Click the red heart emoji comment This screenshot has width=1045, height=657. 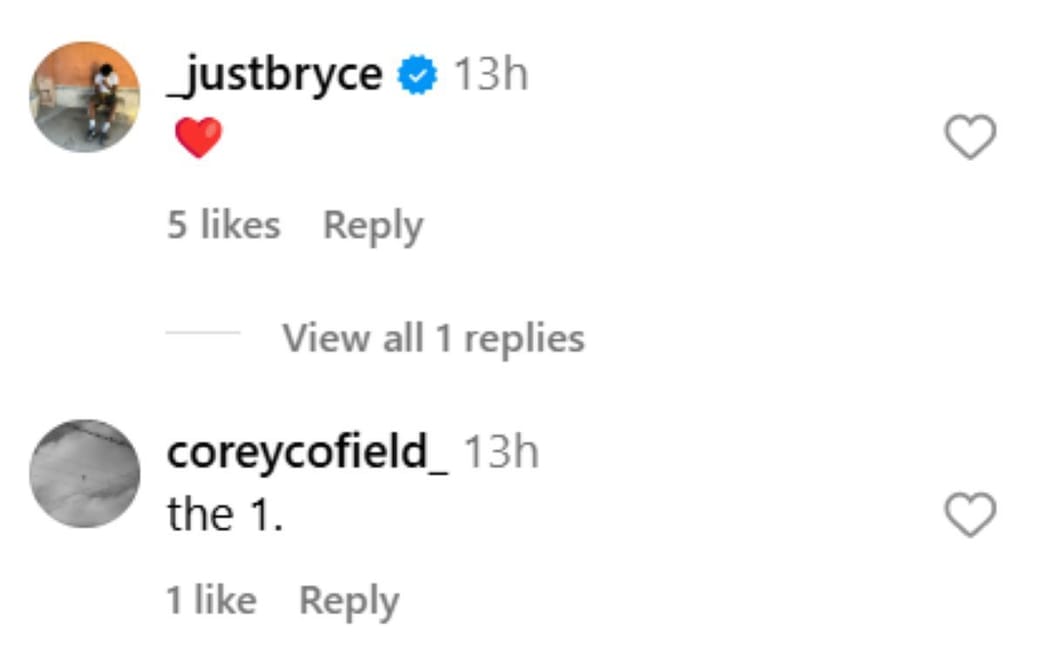[198, 138]
